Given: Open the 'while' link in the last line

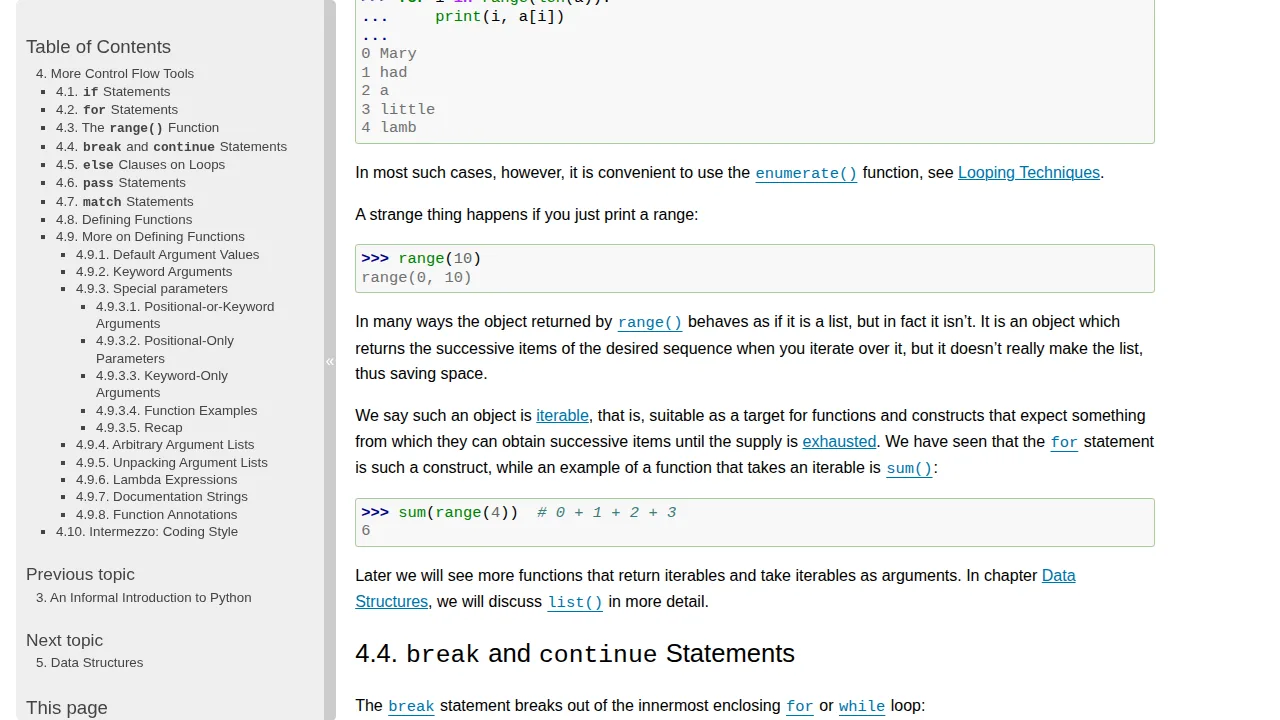Looking at the screenshot, I should point(862,706).
